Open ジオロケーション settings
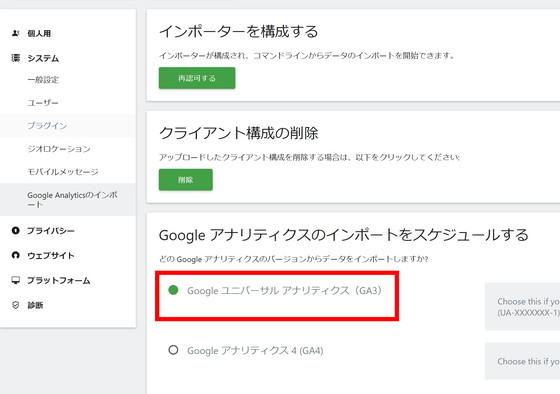This screenshot has width=560, height=394. [x=59, y=149]
